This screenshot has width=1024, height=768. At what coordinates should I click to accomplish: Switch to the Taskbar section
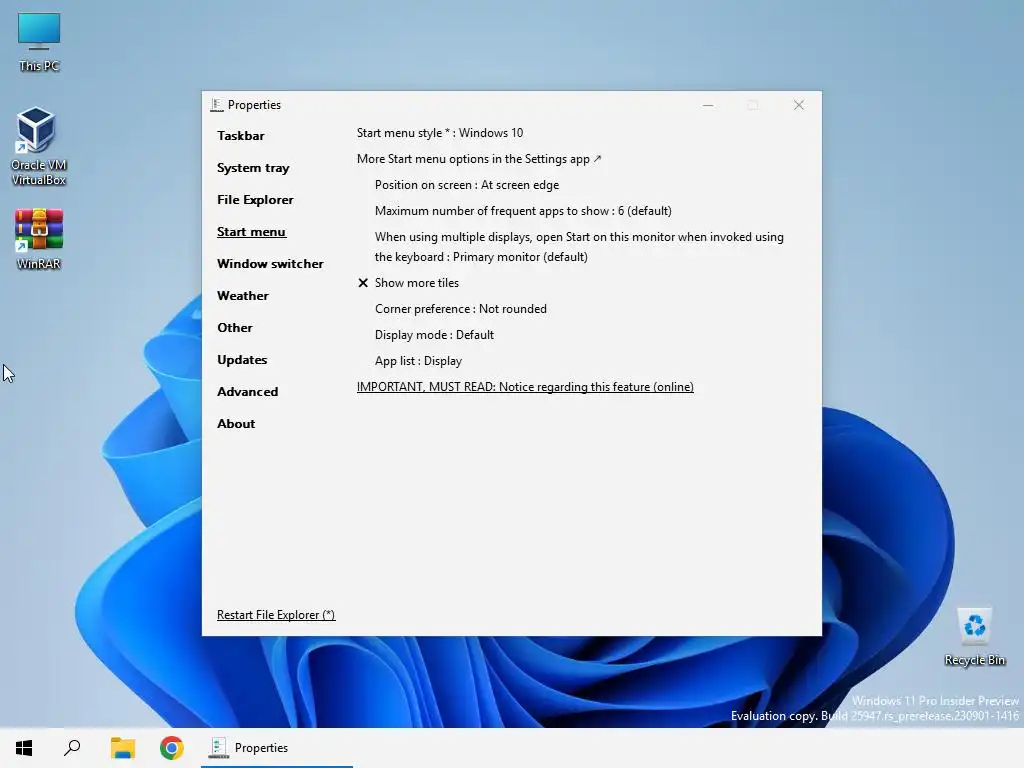(241, 136)
